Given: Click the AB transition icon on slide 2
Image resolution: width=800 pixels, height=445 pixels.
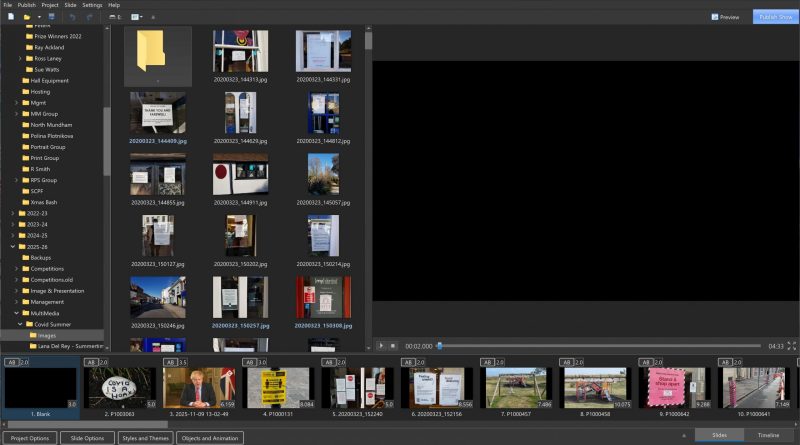Looking at the screenshot, I should tap(91, 362).
